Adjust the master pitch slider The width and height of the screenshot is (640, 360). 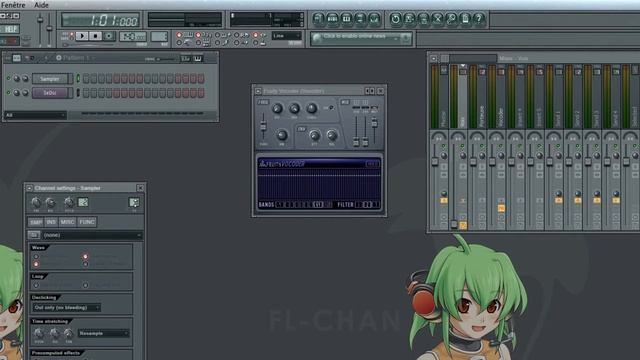[49, 29]
